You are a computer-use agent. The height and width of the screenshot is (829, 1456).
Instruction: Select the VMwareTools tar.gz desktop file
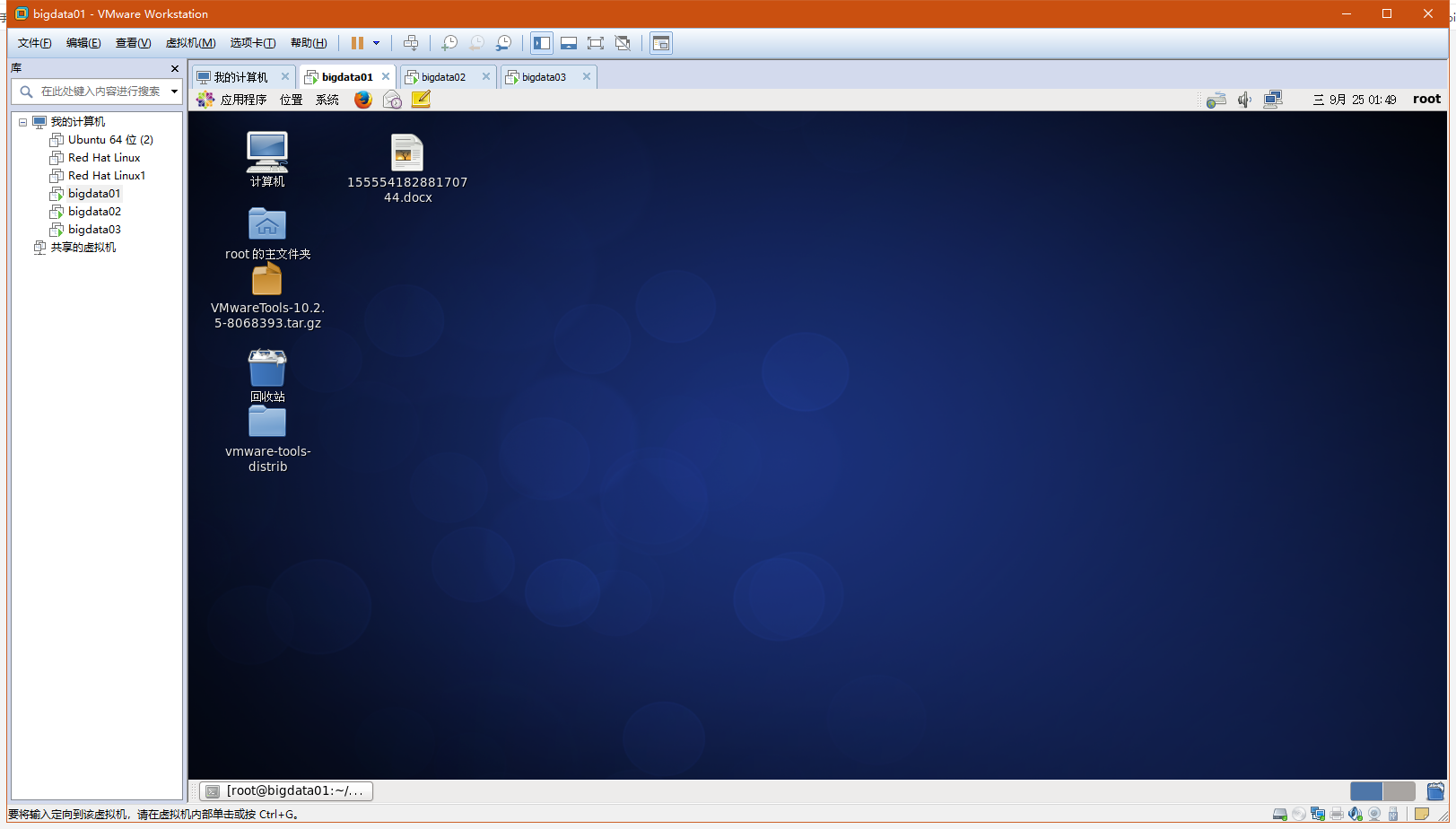[267, 296]
